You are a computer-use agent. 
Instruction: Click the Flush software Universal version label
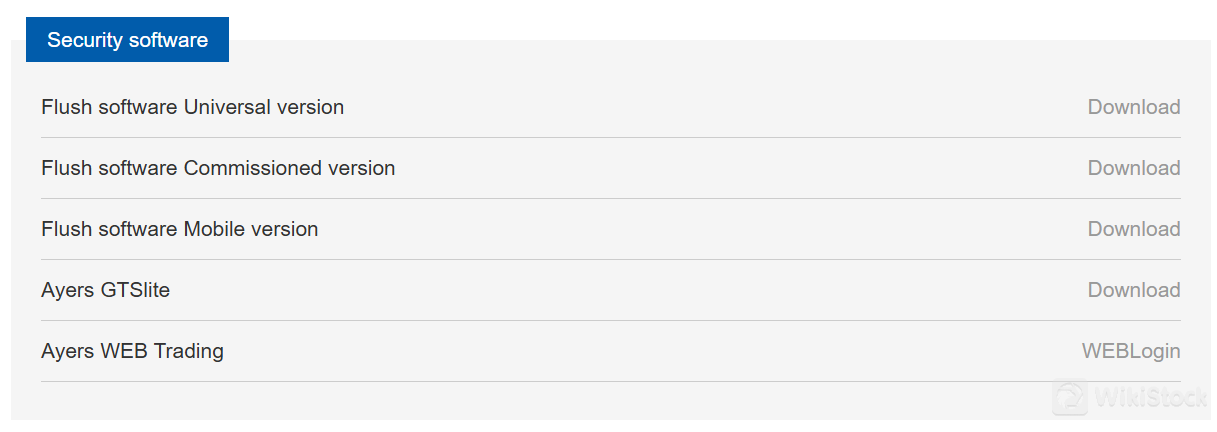click(193, 107)
